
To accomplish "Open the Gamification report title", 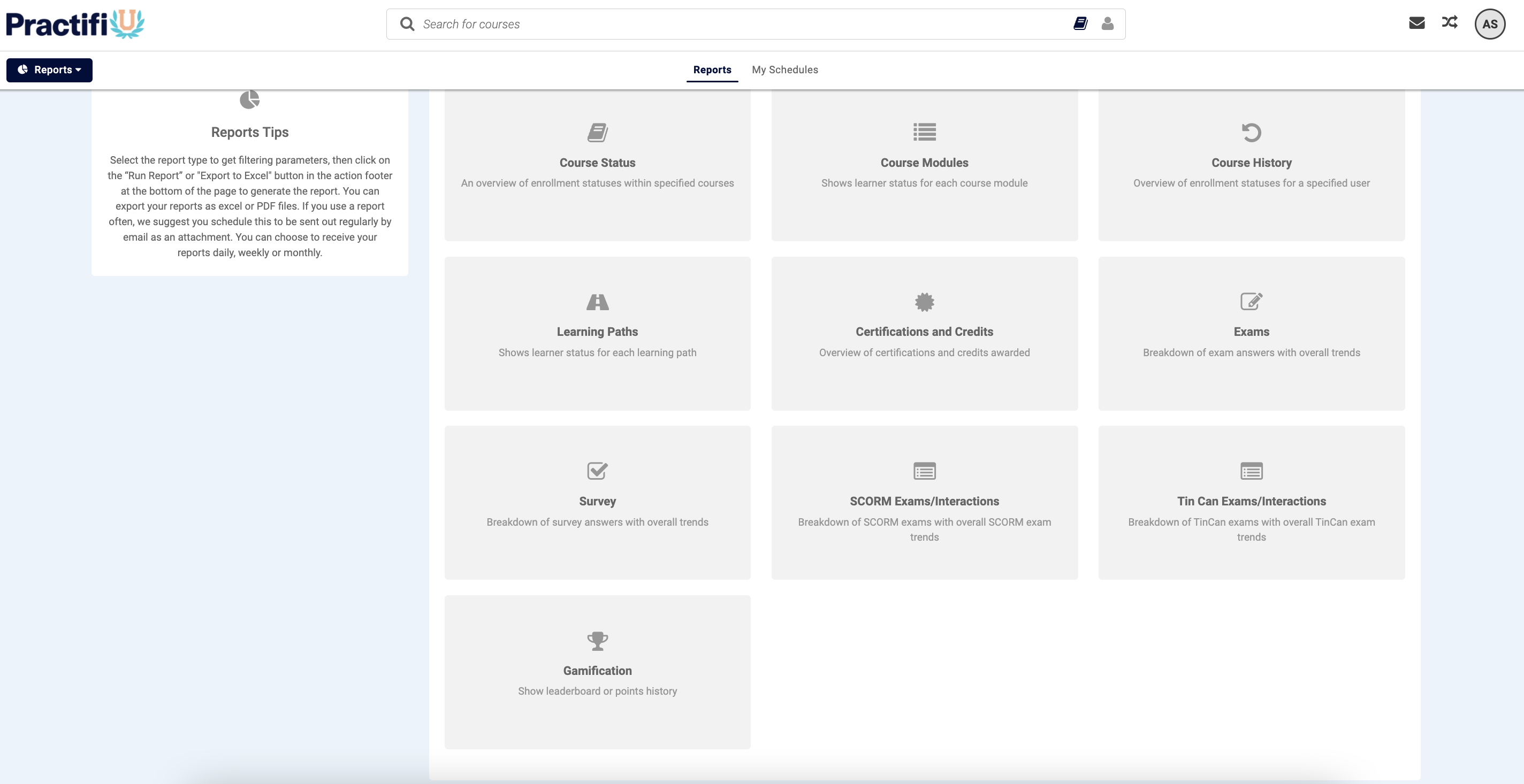I will pyautogui.click(x=598, y=671).
